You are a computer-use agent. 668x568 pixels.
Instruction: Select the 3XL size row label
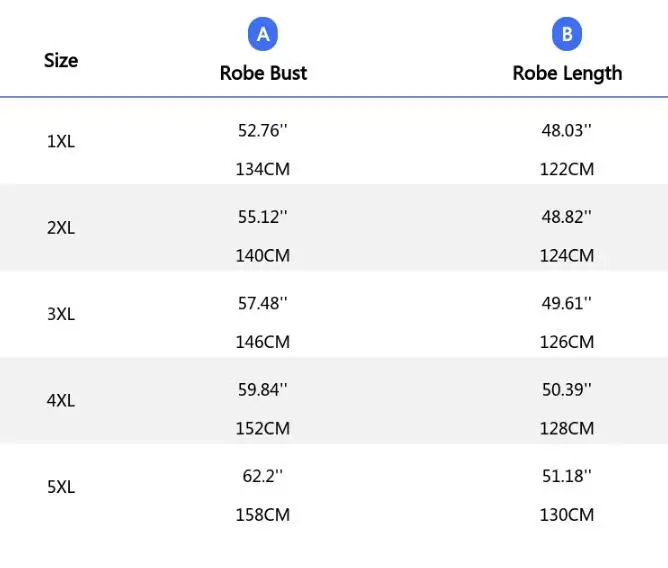pos(61,314)
